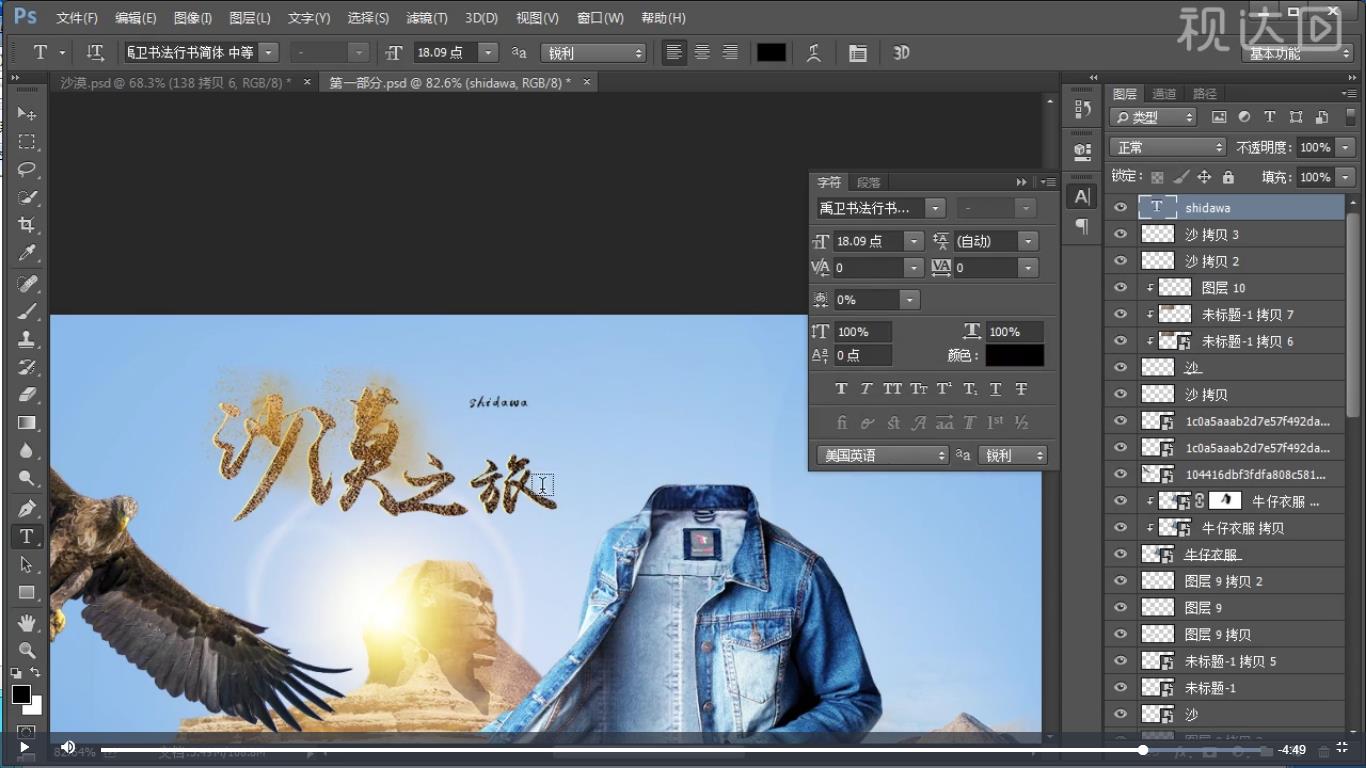Click the 3D button in the options bar

tap(900, 52)
